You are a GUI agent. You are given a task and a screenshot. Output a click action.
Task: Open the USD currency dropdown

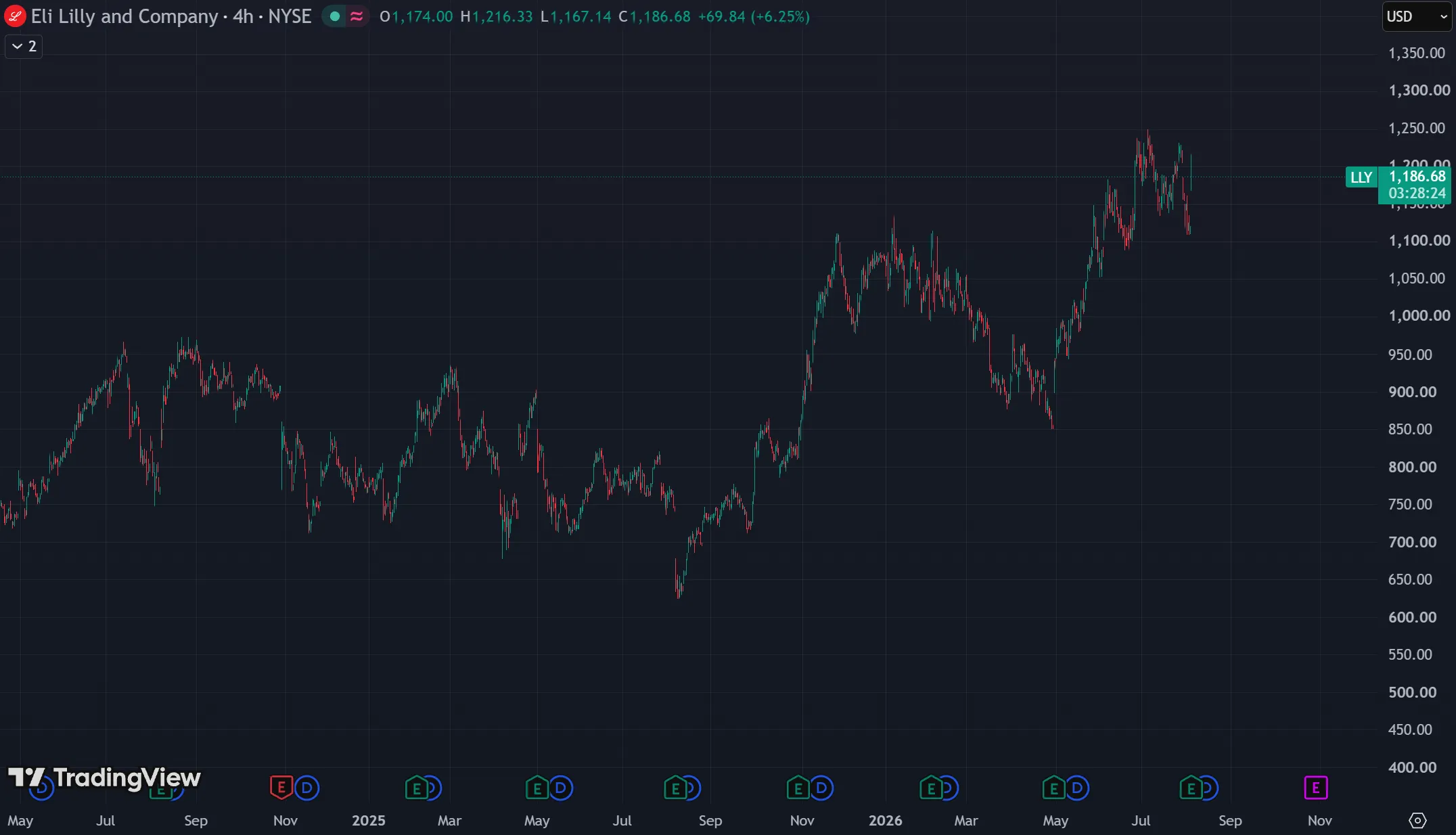tap(1417, 16)
